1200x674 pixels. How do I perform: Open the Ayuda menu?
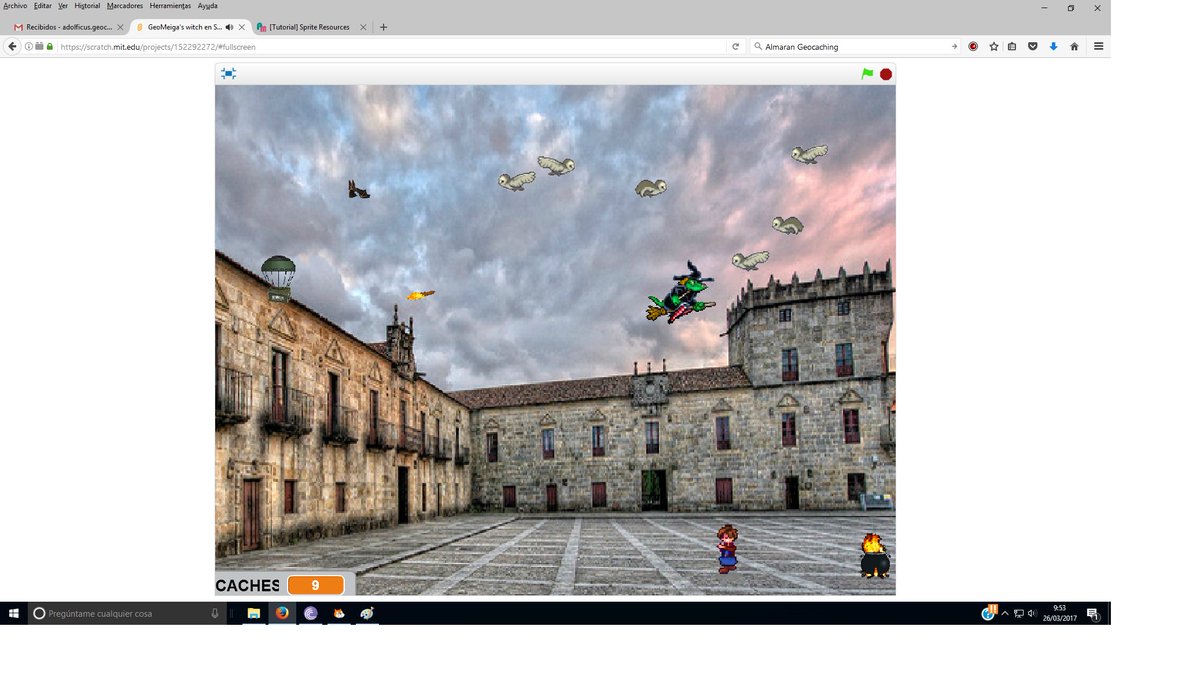(207, 6)
